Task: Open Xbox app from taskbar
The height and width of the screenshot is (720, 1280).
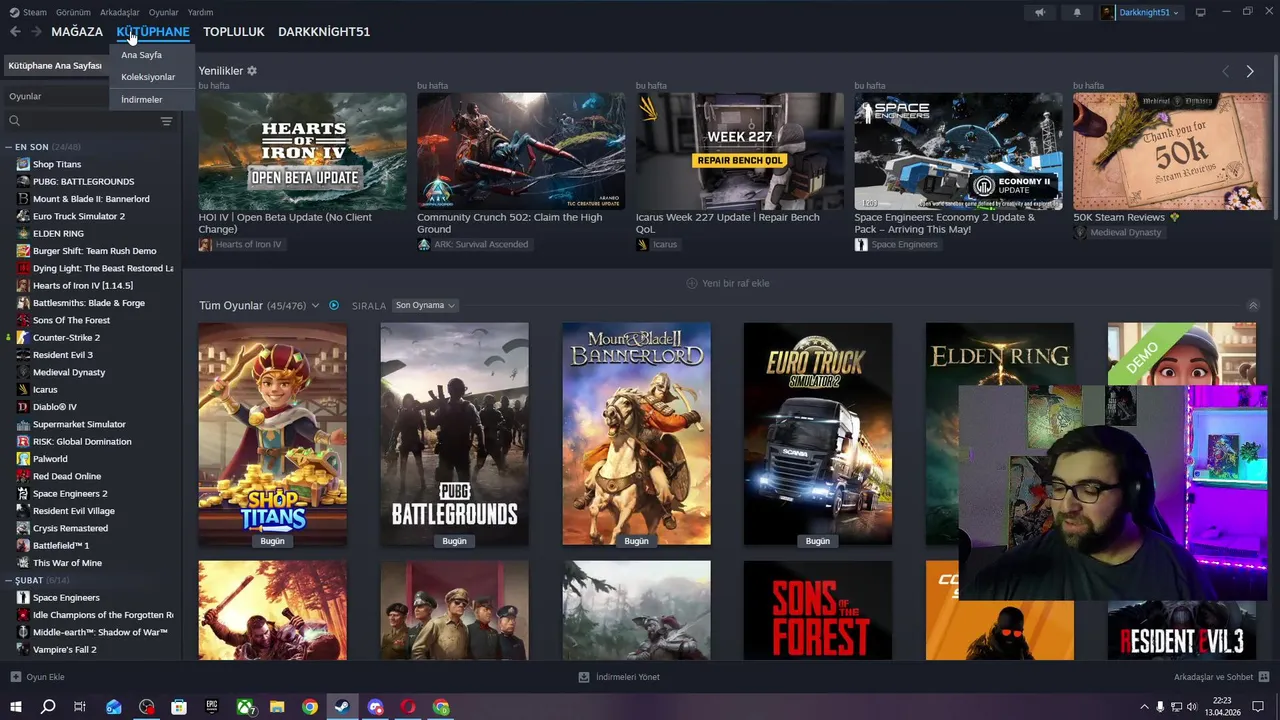Action: (x=245, y=707)
